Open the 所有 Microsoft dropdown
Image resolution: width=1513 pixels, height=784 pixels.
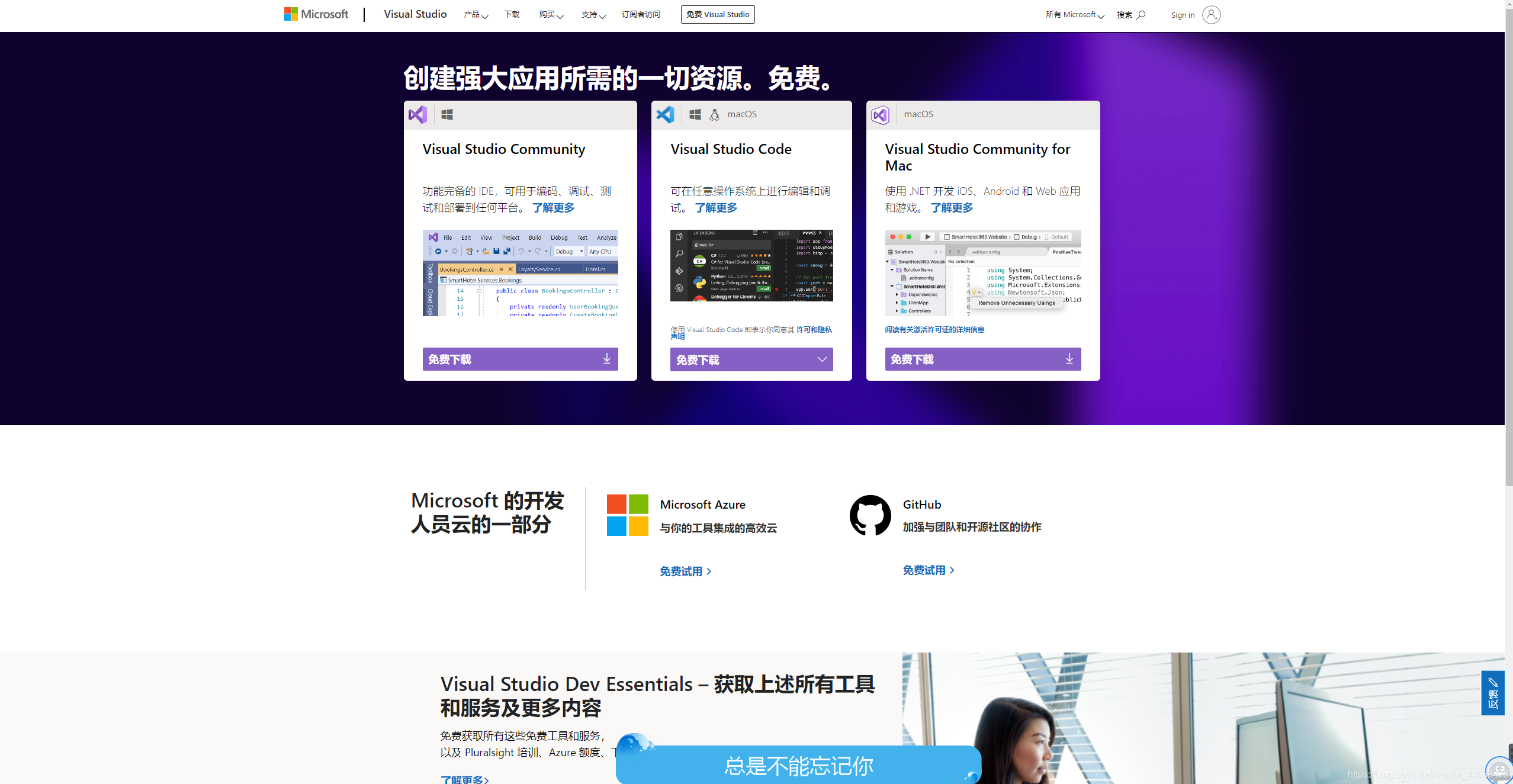click(x=1073, y=14)
